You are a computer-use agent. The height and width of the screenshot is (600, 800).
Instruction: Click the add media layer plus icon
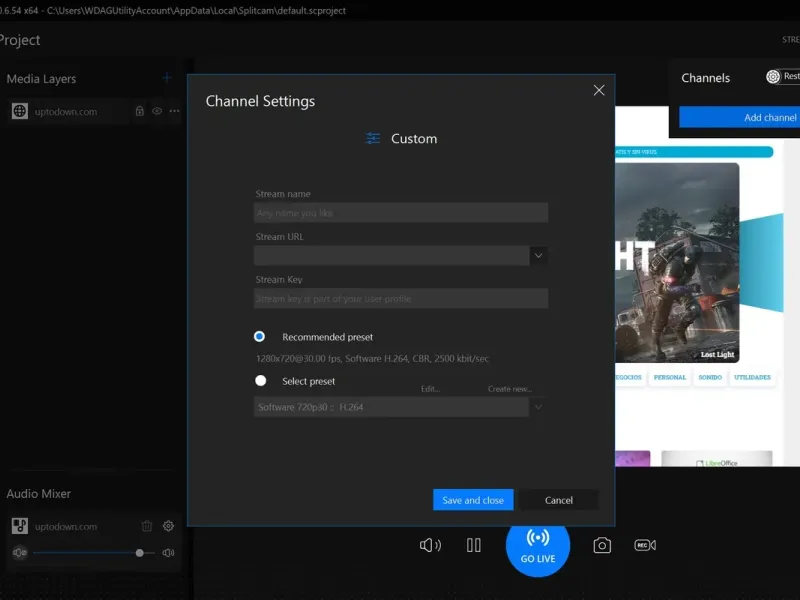click(167, 78)
